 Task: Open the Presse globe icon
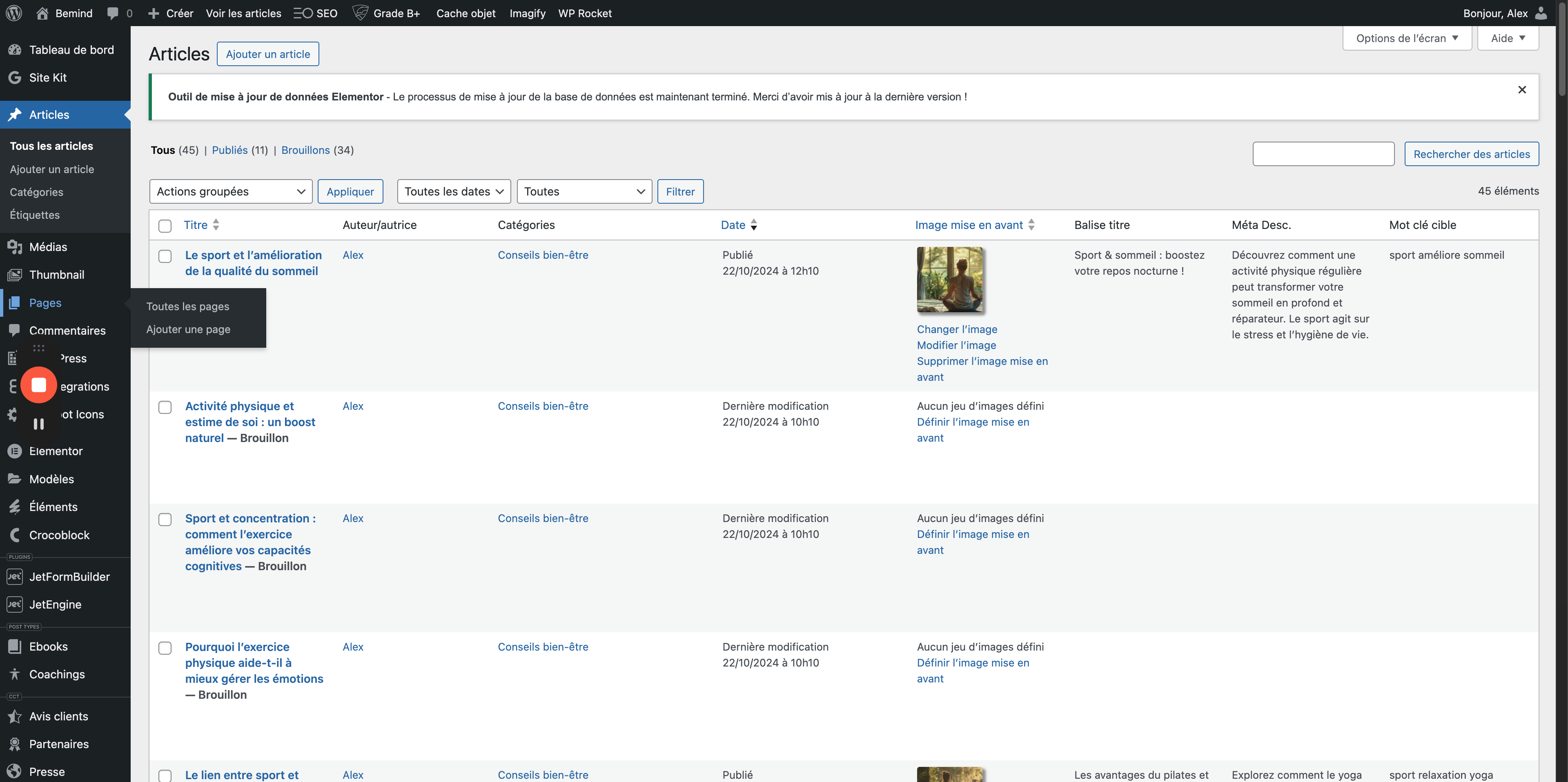tap(15, 772)
